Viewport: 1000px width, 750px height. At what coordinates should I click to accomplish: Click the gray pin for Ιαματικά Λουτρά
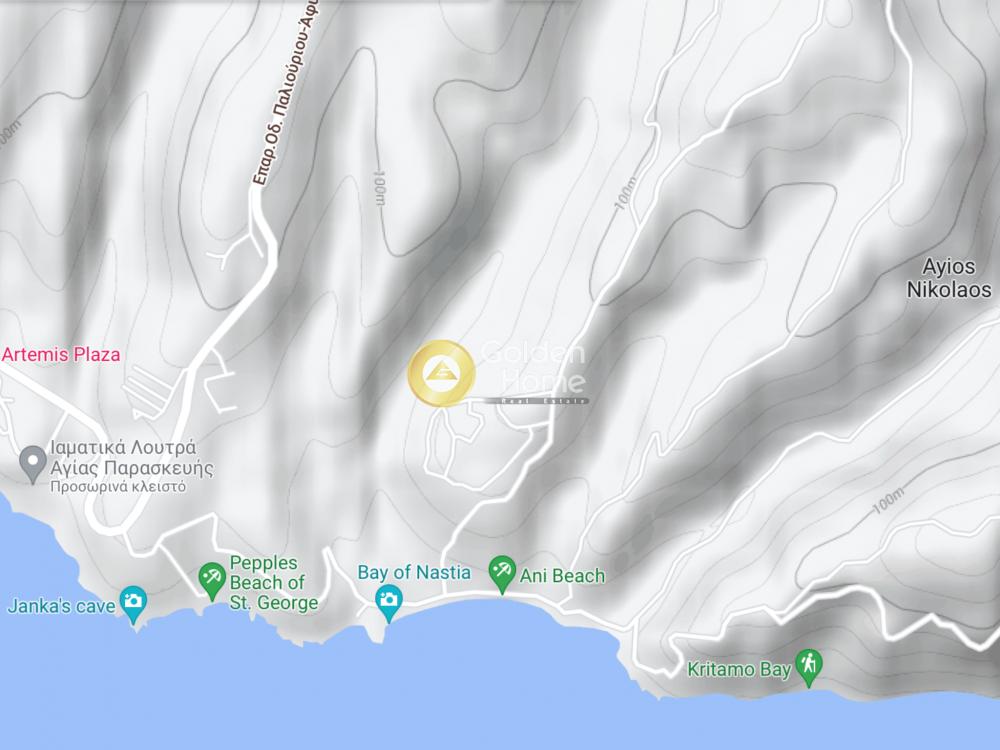(33, 463)
